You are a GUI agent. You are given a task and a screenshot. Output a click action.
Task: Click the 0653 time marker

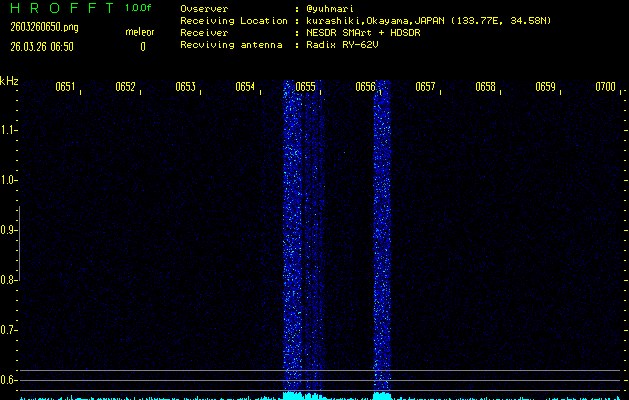coord(185,87)
